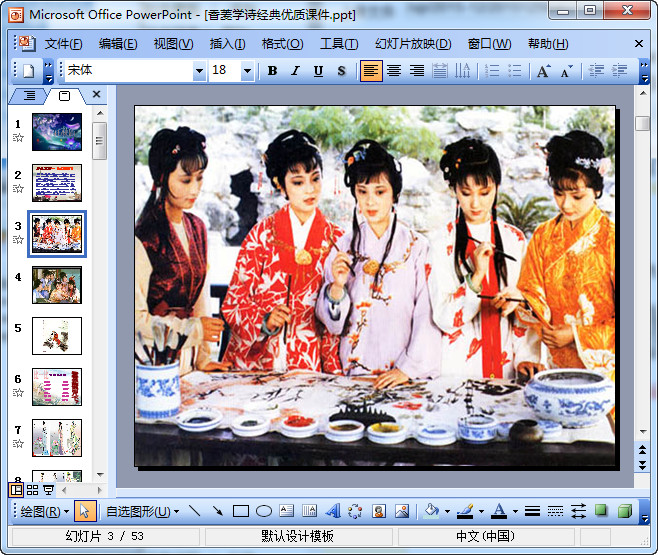Insert a horizontal Text Box
The height and width of the screenshot is (555, 658).
point(287,511)
